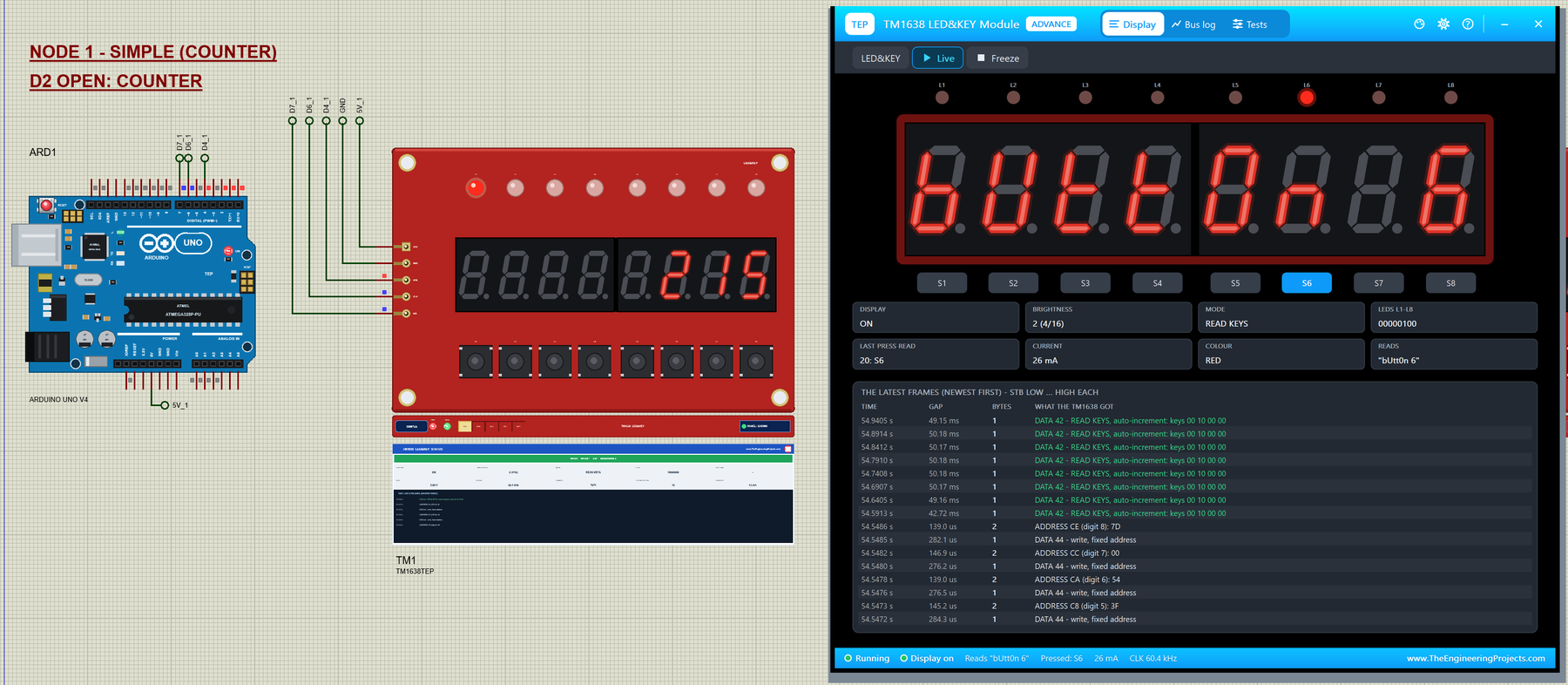Viewport: 1568px width, 685px height.
Task: Open the settings gear icon
Action: (x=1443, y=24)
